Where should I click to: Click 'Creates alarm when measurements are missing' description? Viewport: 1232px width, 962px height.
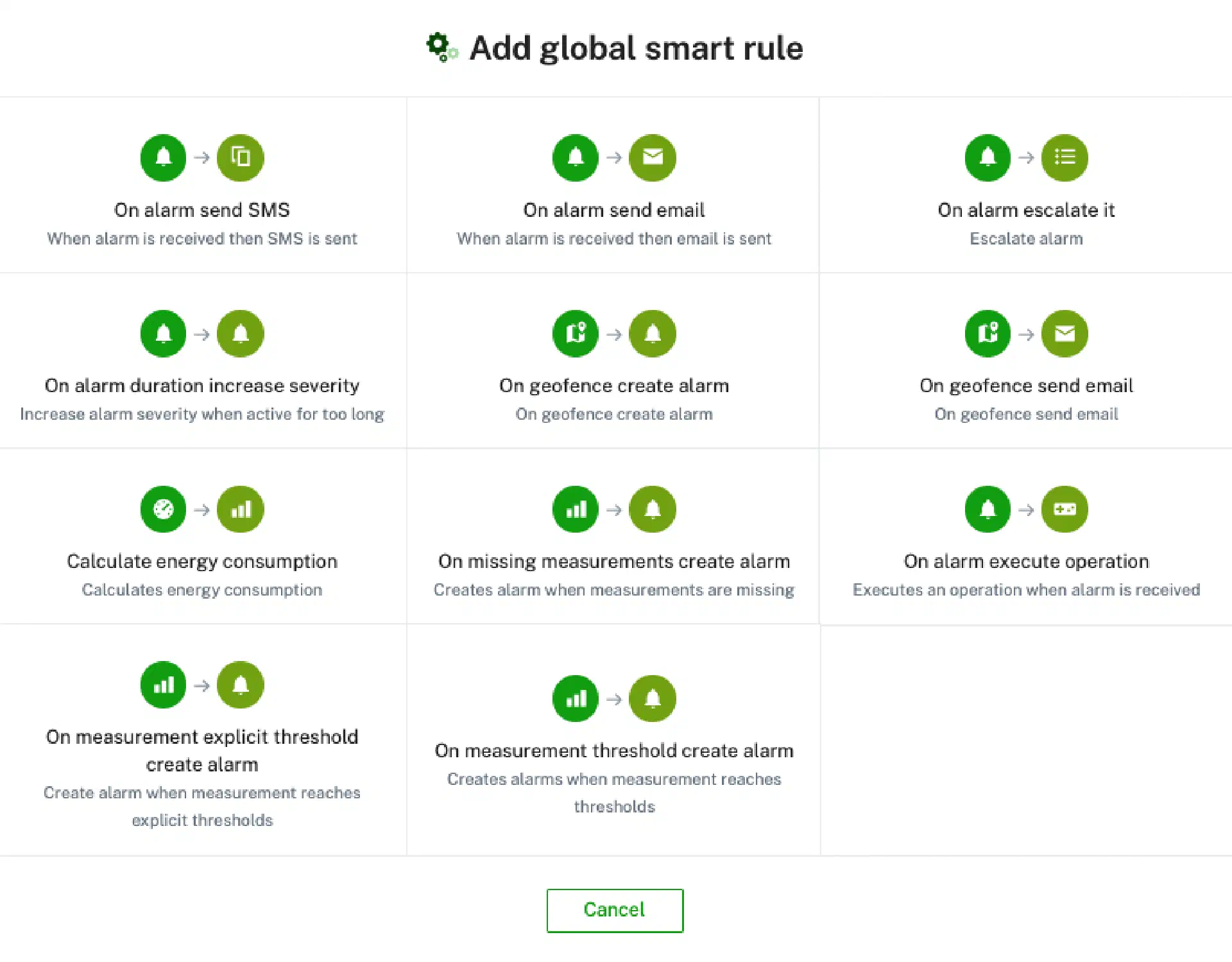pos(613,590)
